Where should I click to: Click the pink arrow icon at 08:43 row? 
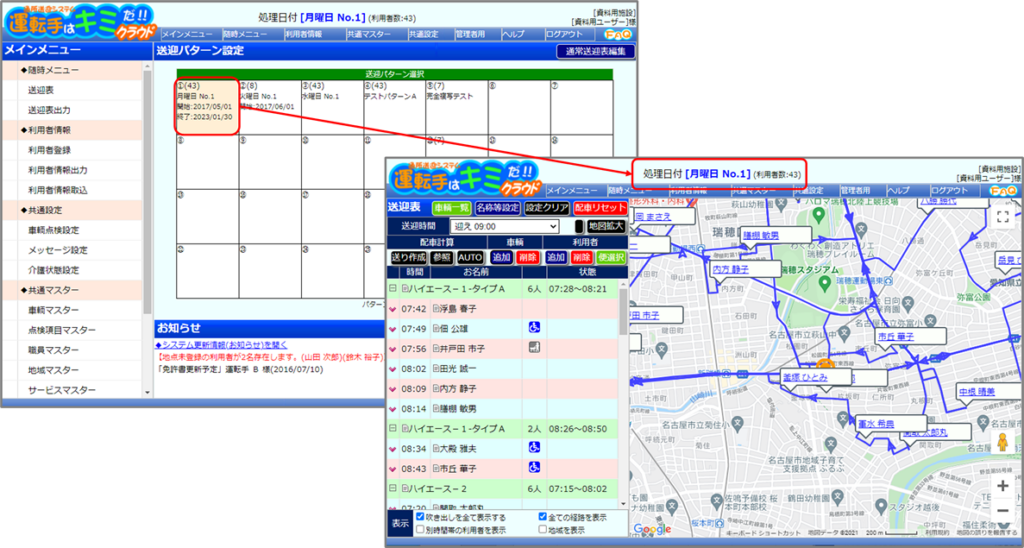coord(392,470)
